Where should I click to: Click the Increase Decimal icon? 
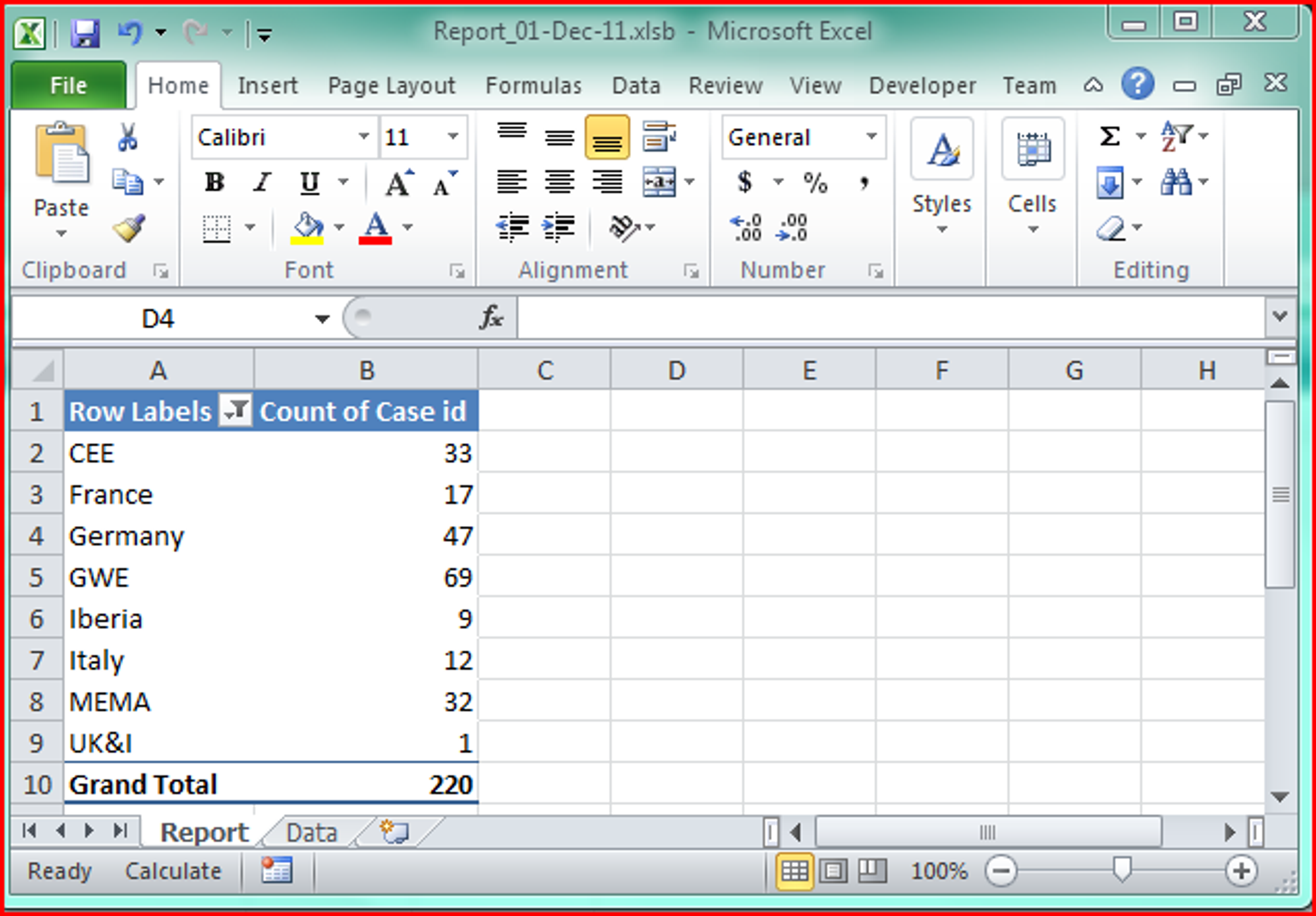(745, 228)
